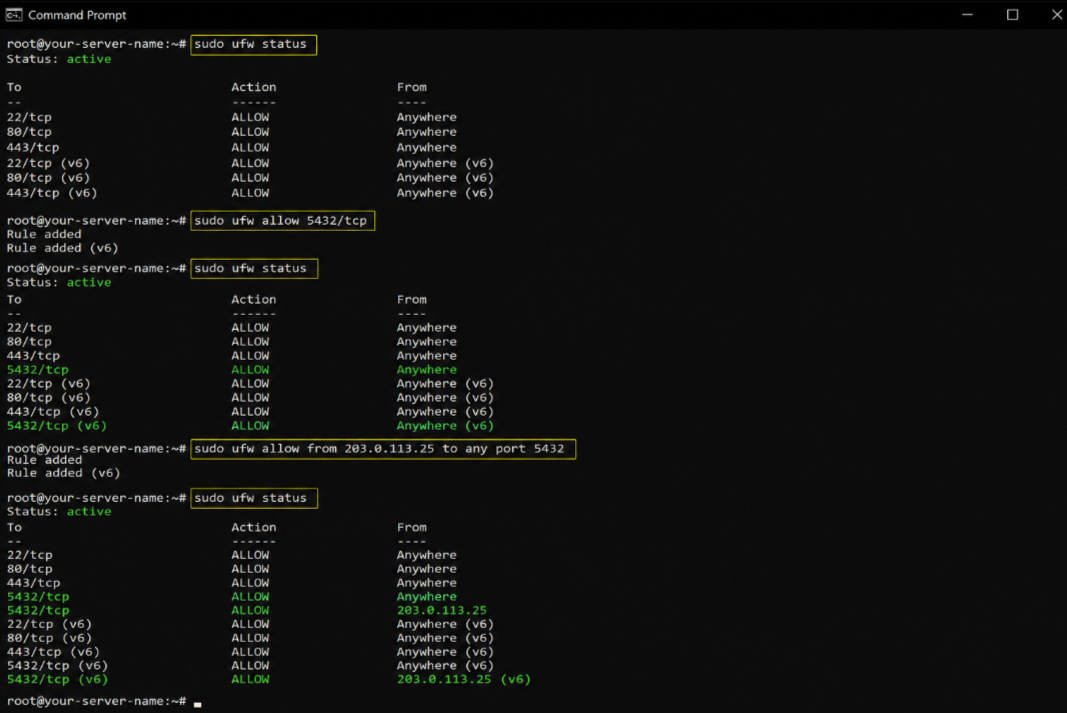Click "Rule added" below the 203.0.113.25 command
1067x713 pixels.
point(44,460)
